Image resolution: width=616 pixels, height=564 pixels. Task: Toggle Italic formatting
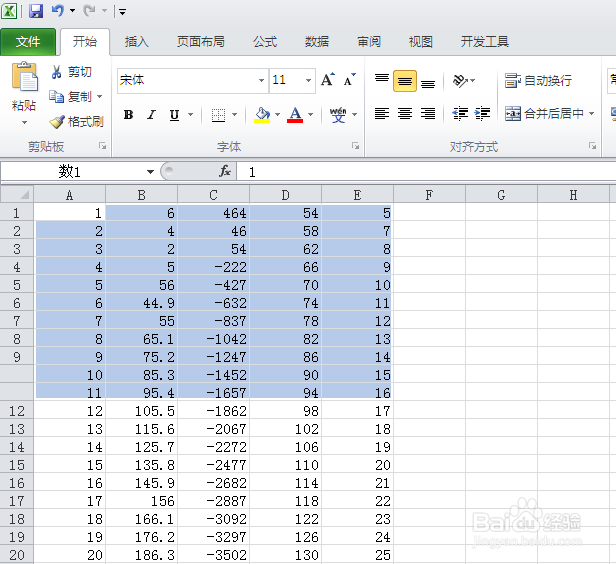151,115
